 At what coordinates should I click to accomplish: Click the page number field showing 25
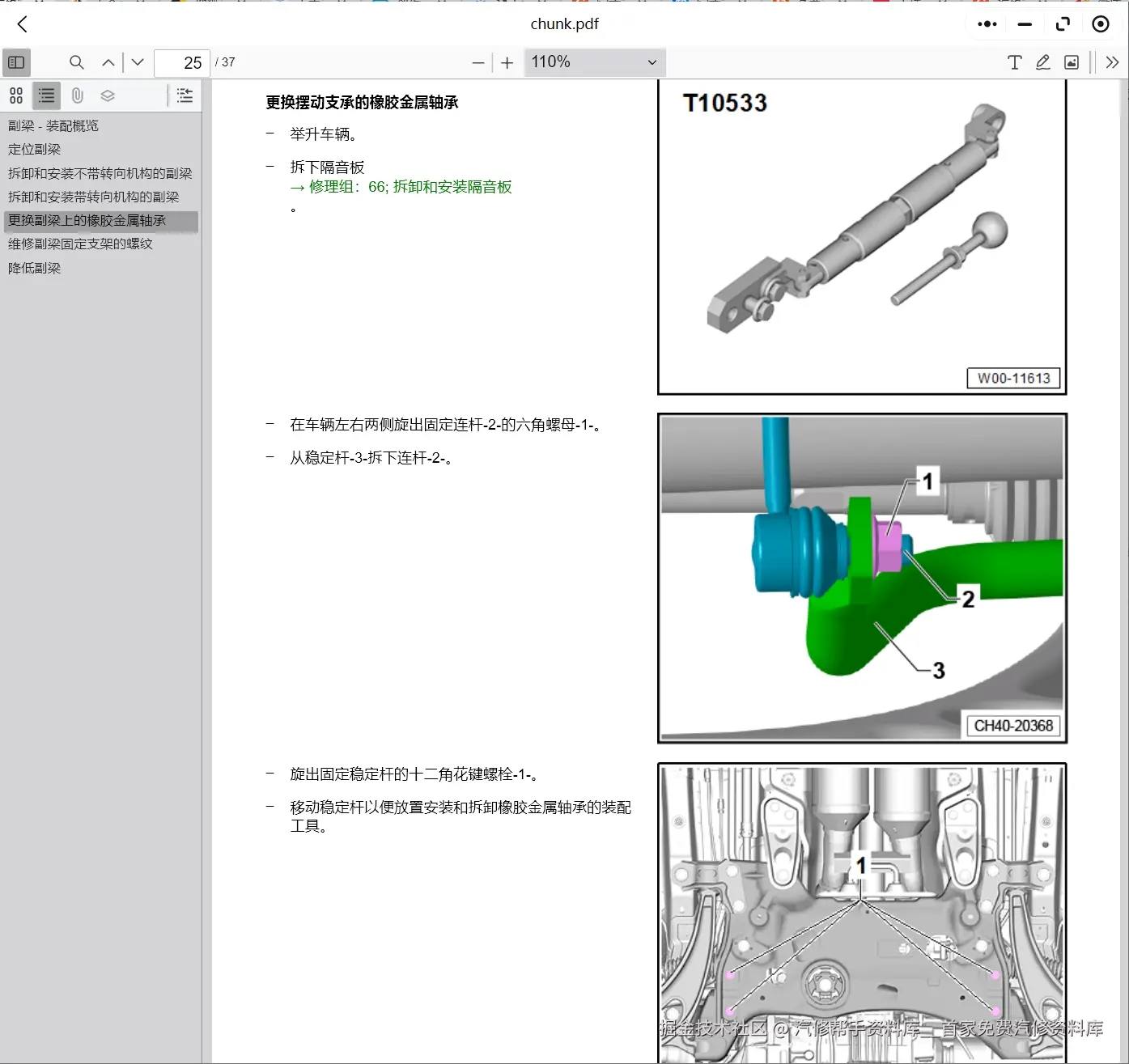tap(181, 62)
